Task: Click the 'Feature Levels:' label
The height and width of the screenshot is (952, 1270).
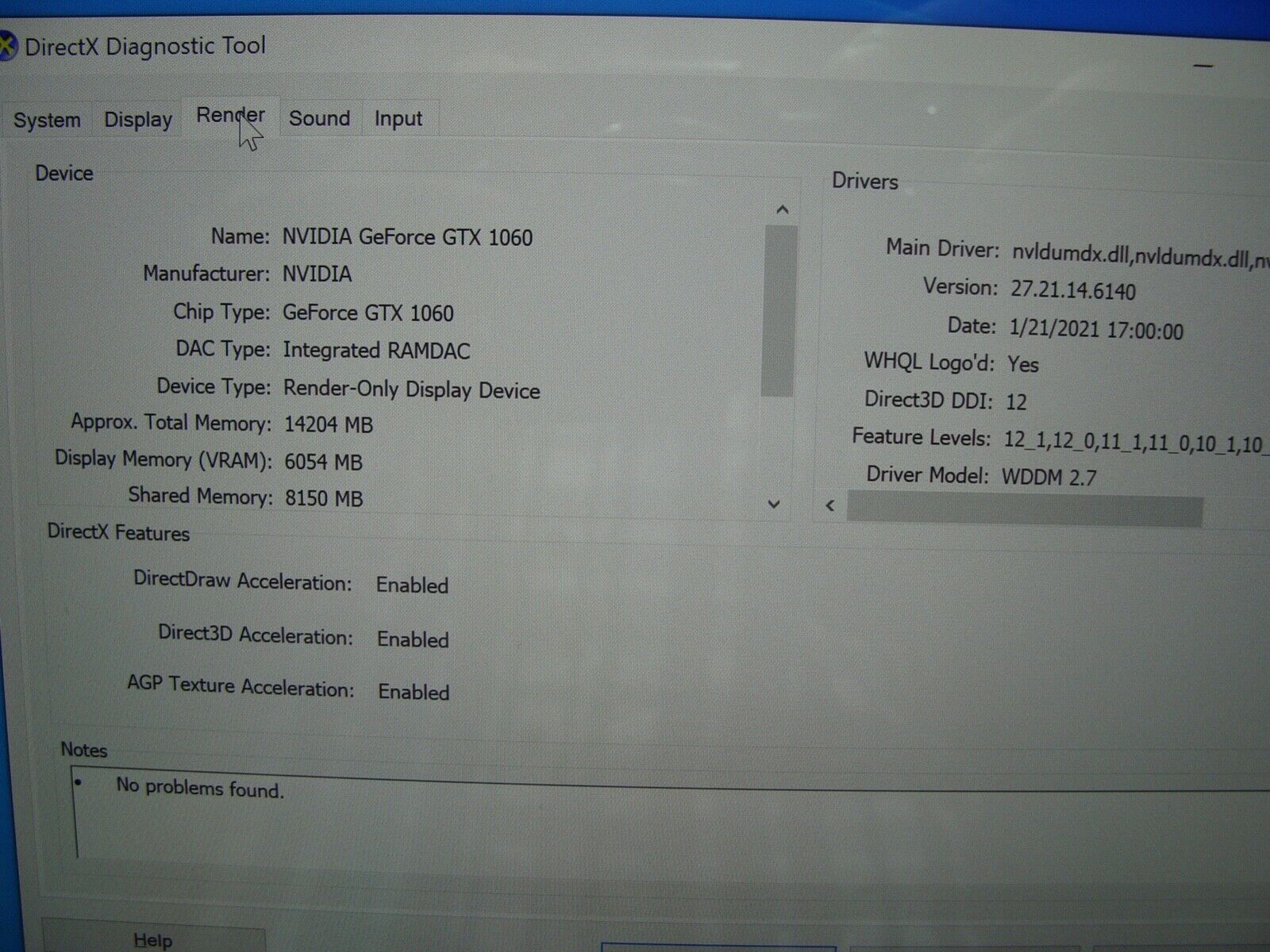Action: pos(922,437)
